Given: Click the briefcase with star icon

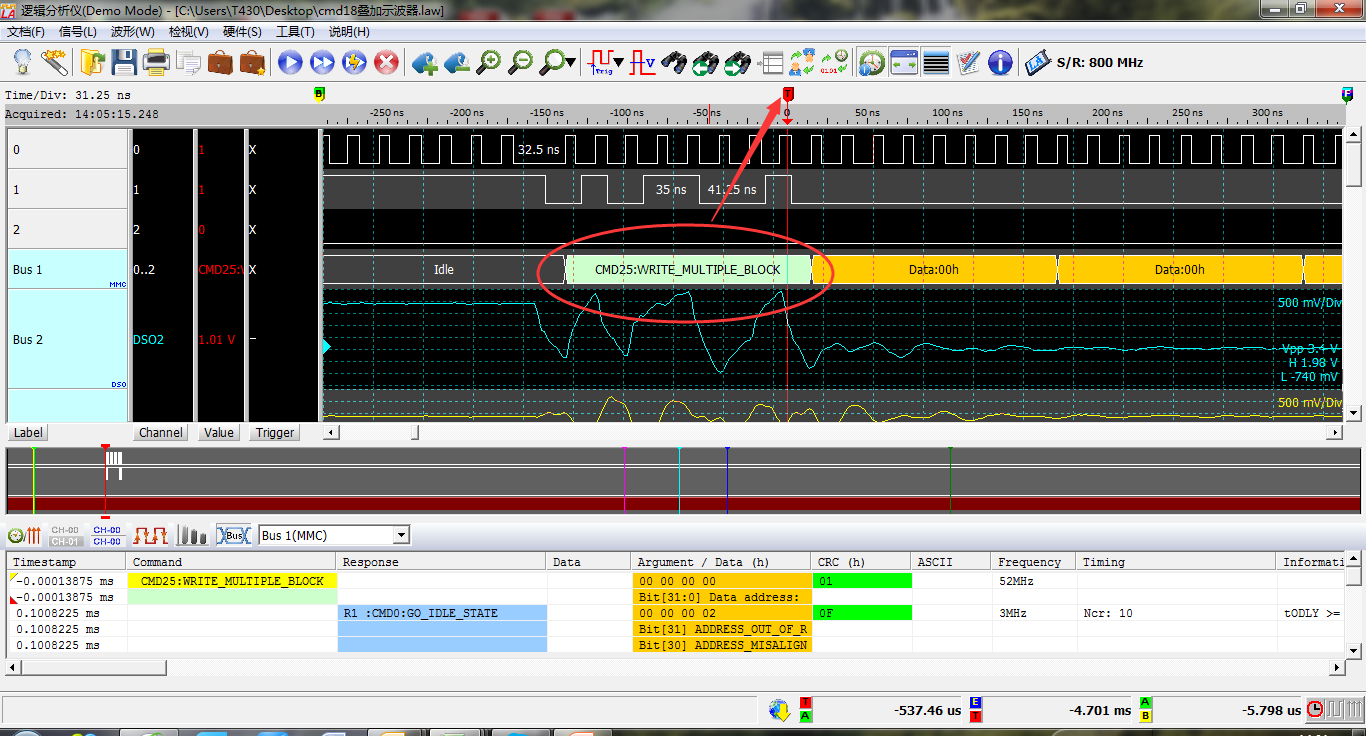Looking at the screenshot, I should 252,62.
